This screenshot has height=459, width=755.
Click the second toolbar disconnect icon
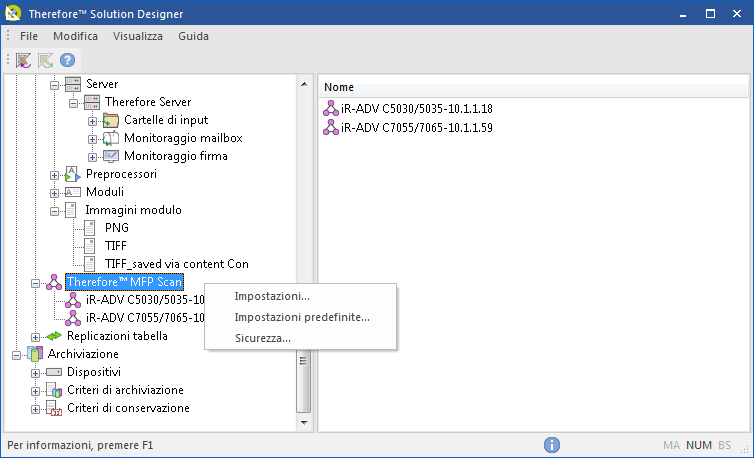45,60
